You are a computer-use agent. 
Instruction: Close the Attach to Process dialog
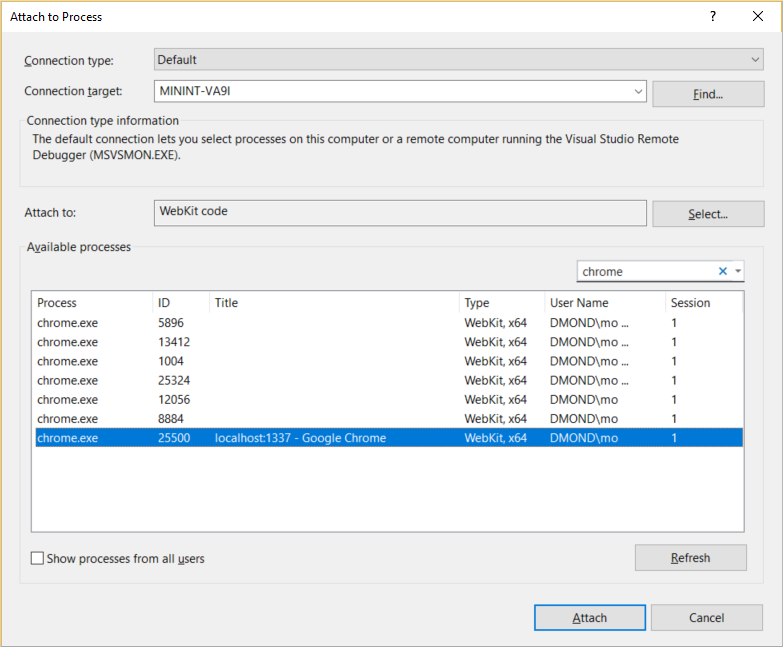click(x=758, y=16)
